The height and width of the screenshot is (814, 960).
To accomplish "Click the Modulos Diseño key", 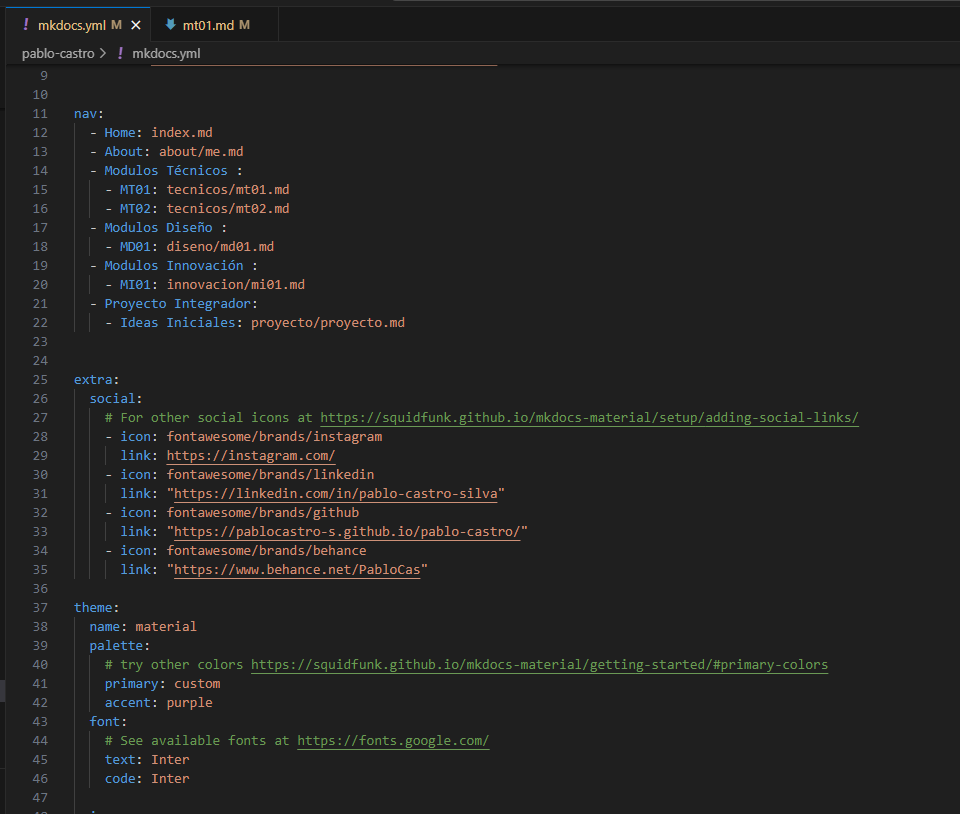I will pos(159,228).
